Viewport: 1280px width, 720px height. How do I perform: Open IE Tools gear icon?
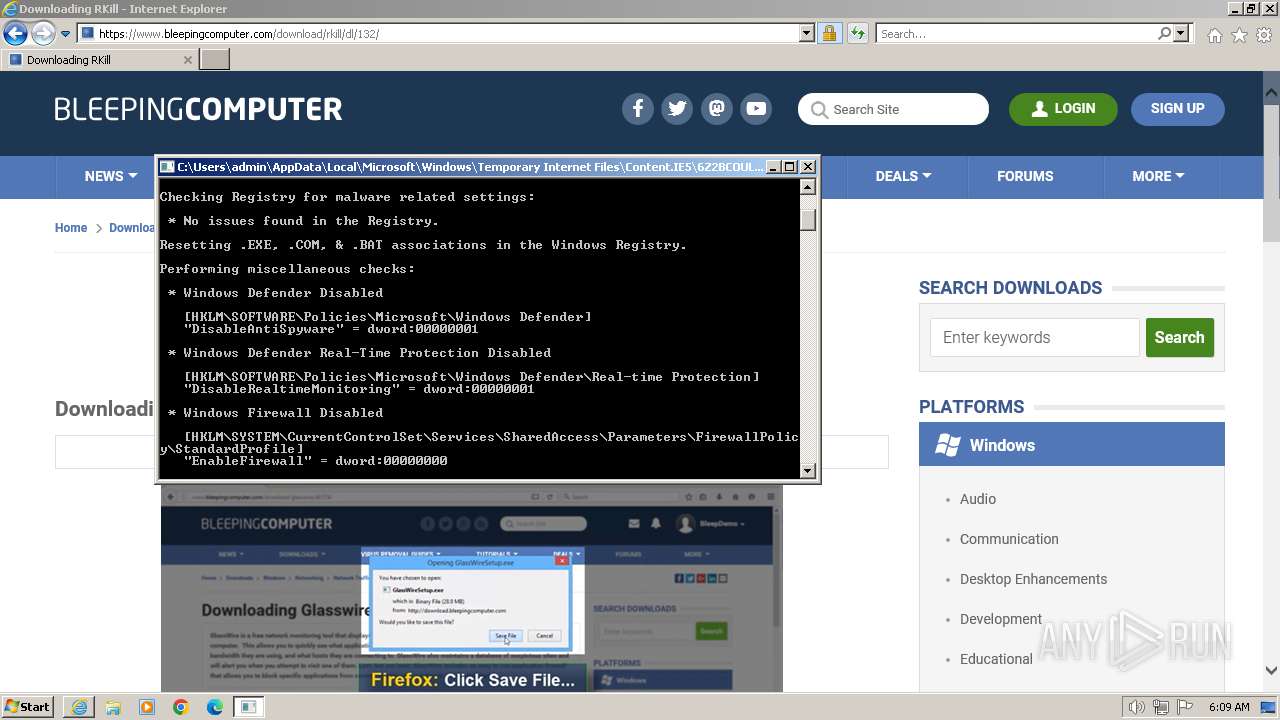(x=1264, y=35)
